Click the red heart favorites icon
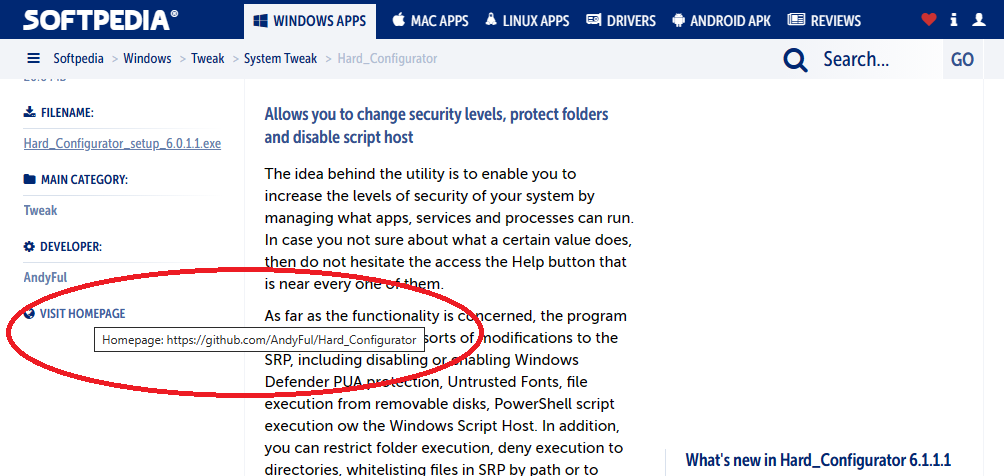This screenshot has width=1004, height=476. (929, 19)
